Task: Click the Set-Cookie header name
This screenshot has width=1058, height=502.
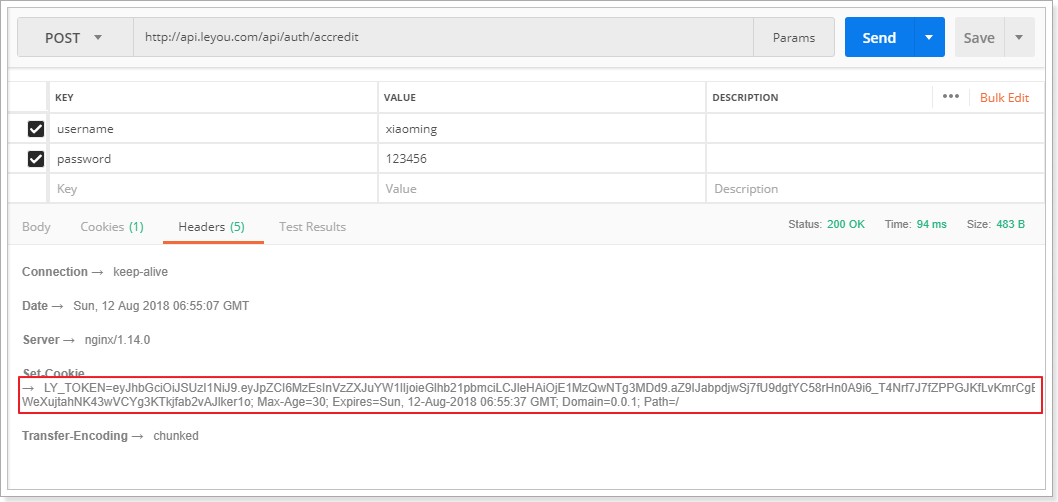Action: click(53, 372)
